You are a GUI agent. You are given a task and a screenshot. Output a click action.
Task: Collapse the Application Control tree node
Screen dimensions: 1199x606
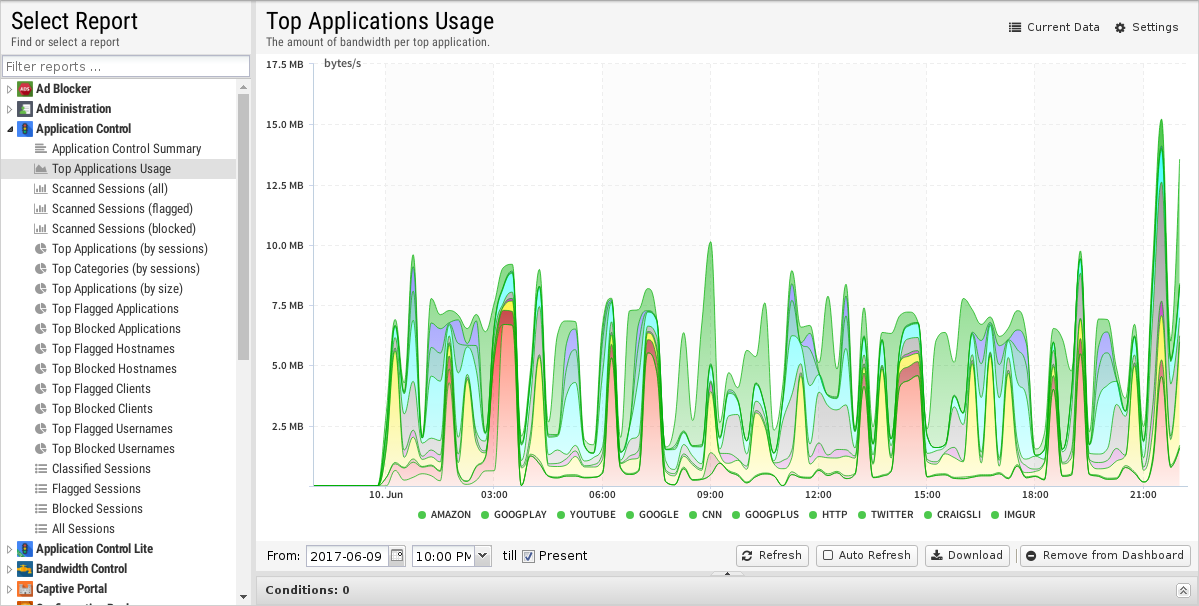(x=9, y=129)
